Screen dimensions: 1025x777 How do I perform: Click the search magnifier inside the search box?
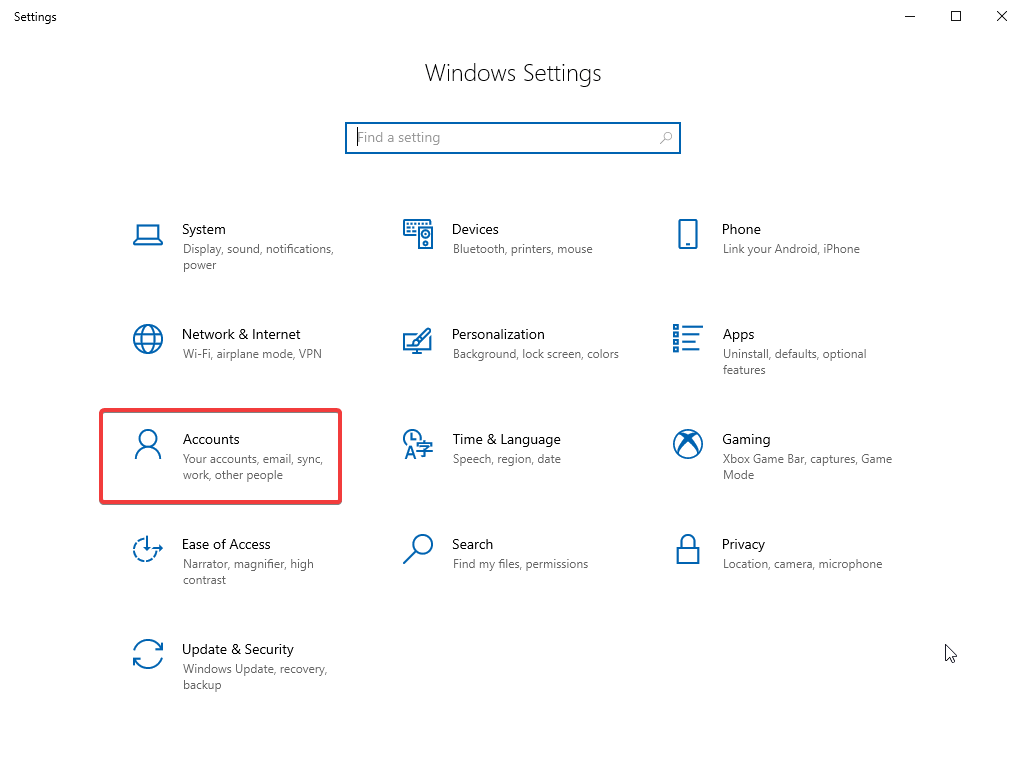(666, 137)
